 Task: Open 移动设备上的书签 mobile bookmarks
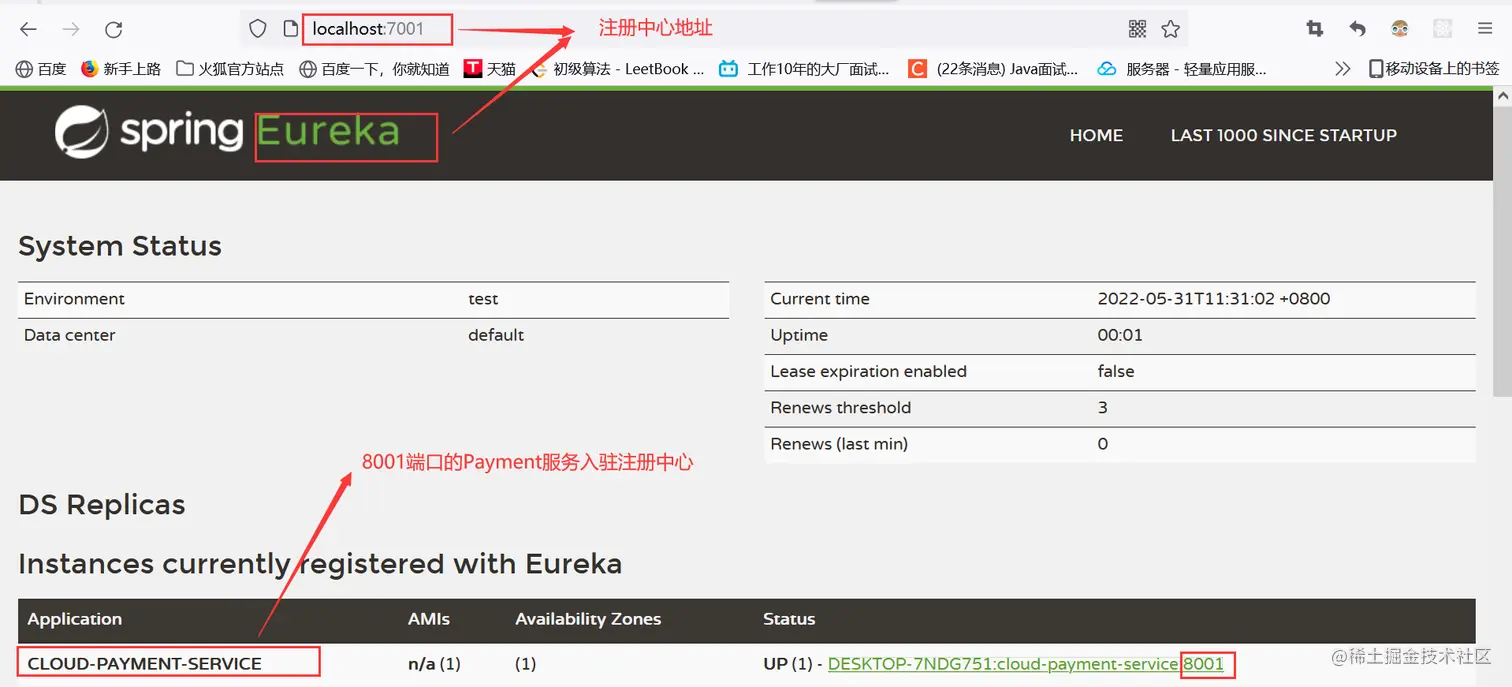[1434, 69]
